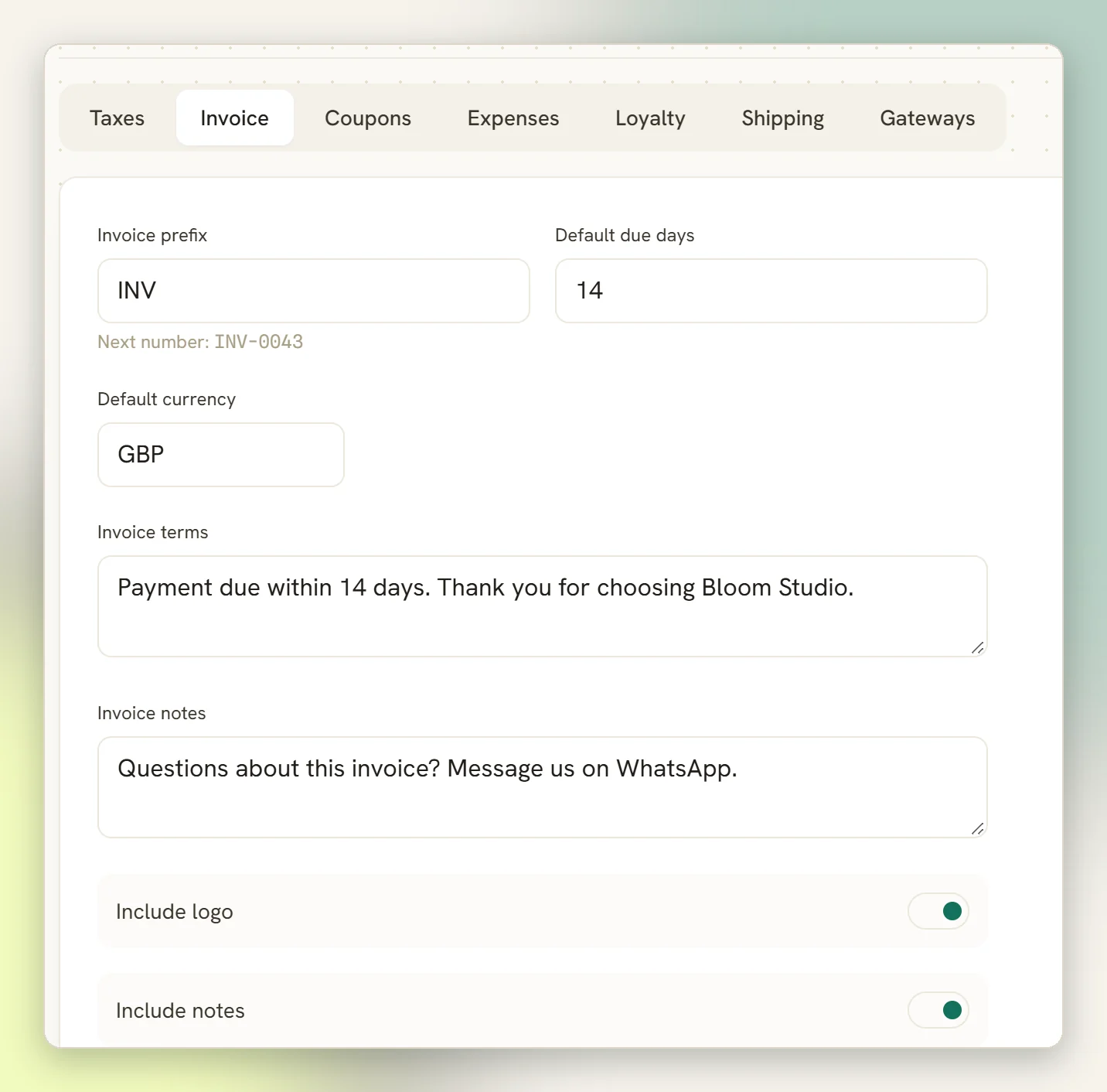Switch to the Taxes tab

[x=117, y=118]
